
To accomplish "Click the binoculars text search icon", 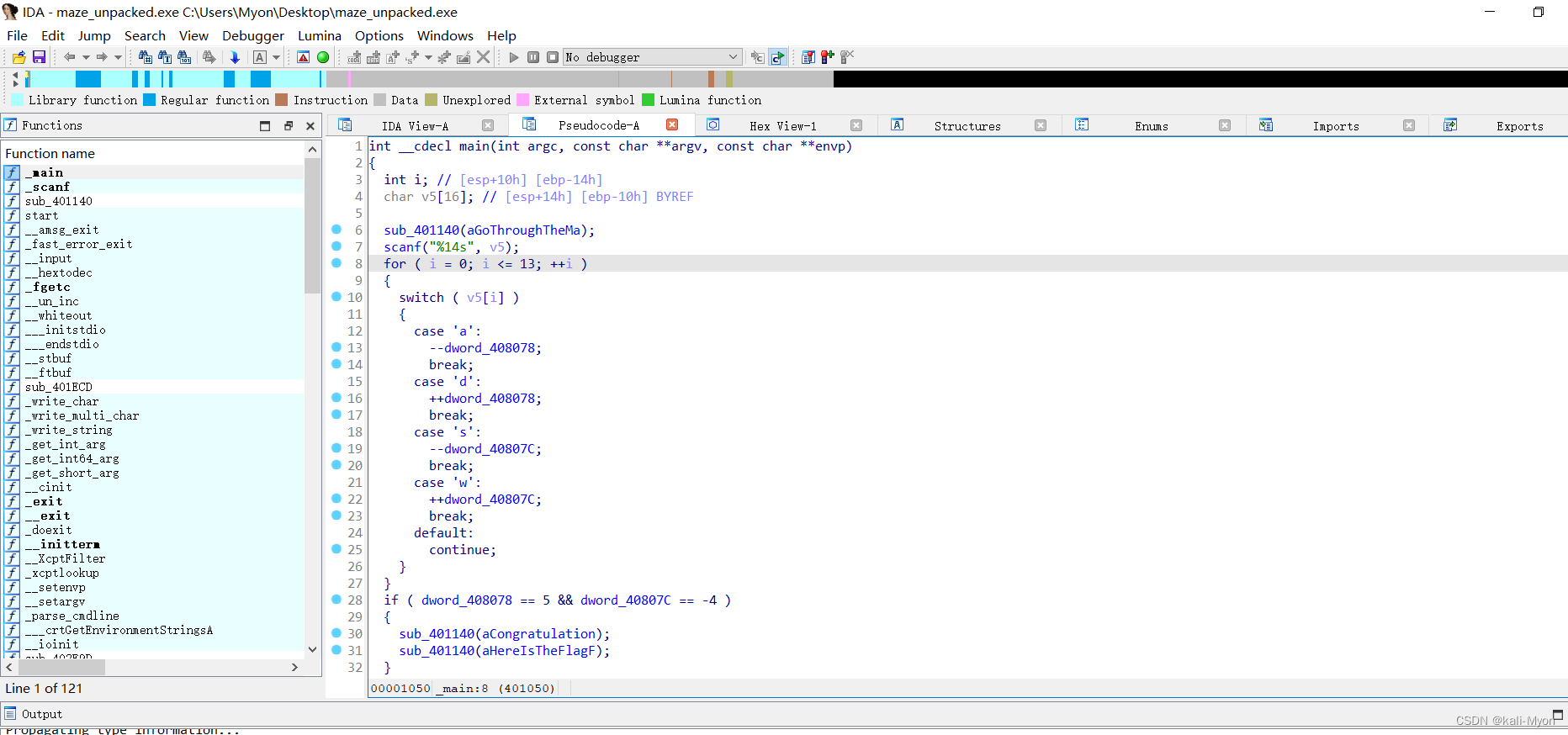I will [x=165, y=57].
